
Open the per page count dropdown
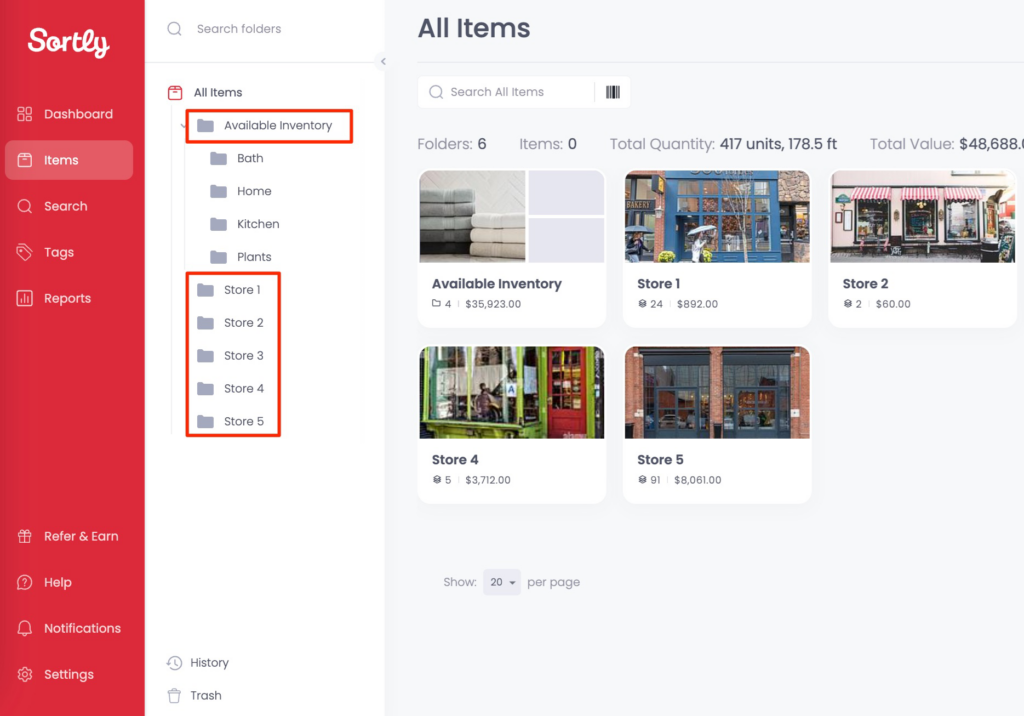click(x=502, y=582)
